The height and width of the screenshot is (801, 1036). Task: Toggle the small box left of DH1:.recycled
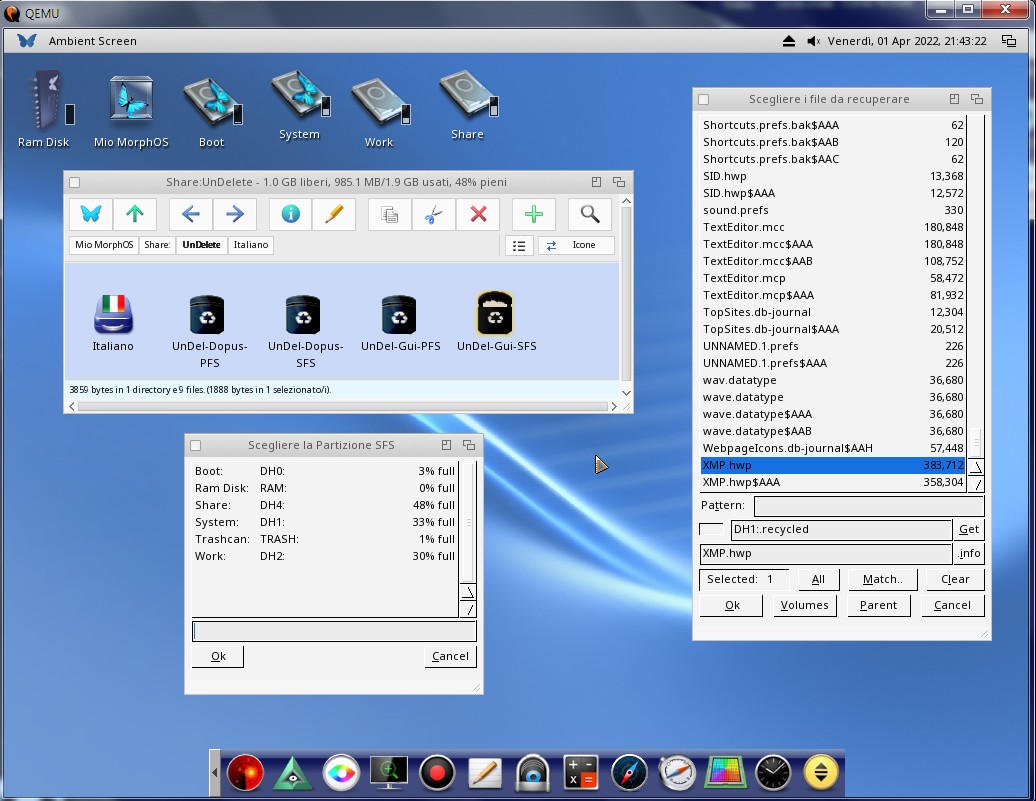pyautogui.click(x=711, y=529)
